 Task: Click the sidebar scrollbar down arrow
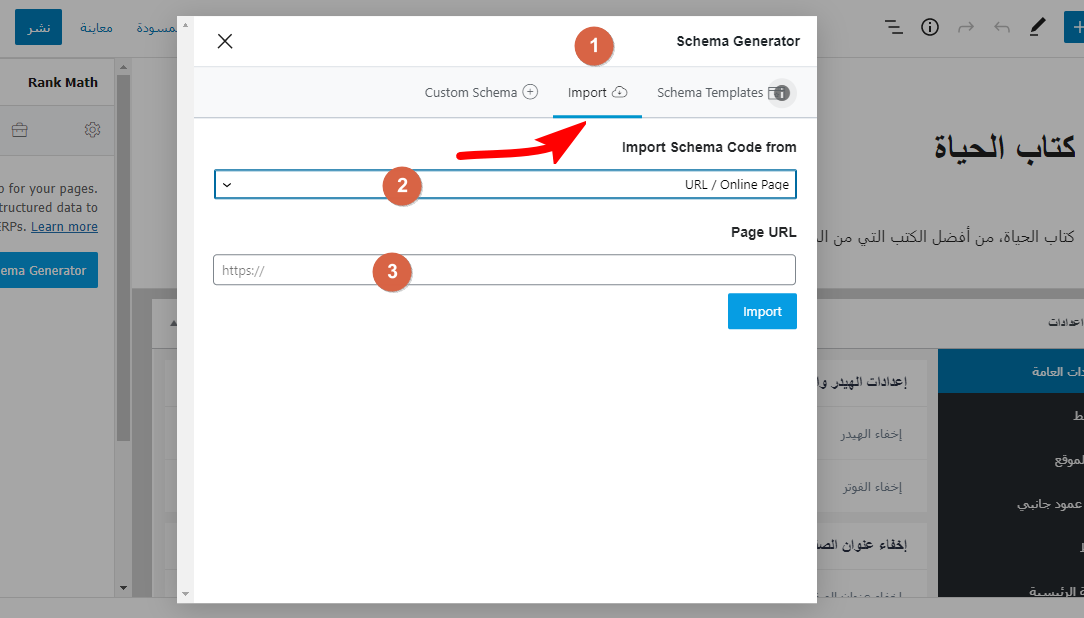click(123, 587)
